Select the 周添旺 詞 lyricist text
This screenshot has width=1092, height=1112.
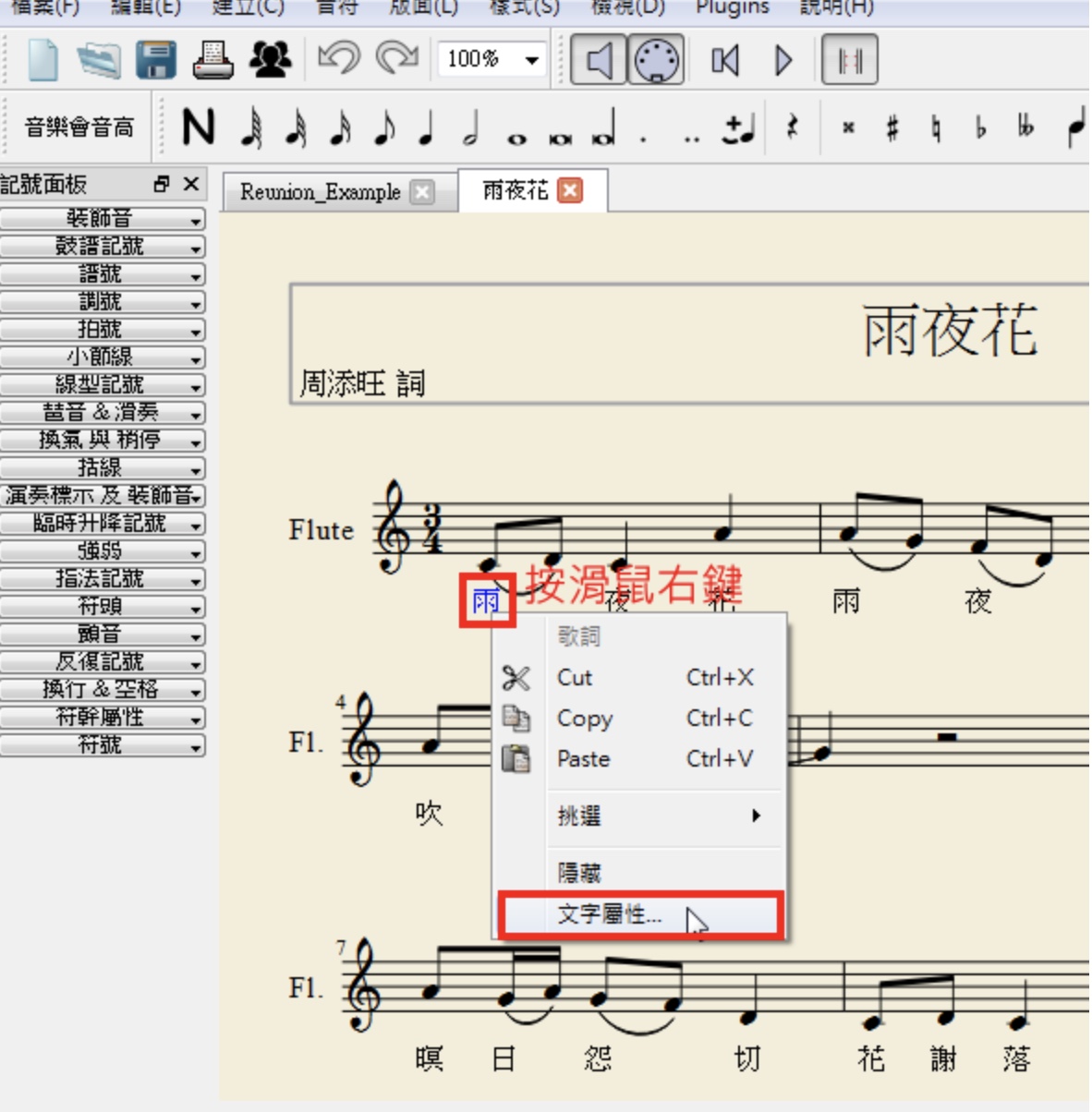coord(362,383)
